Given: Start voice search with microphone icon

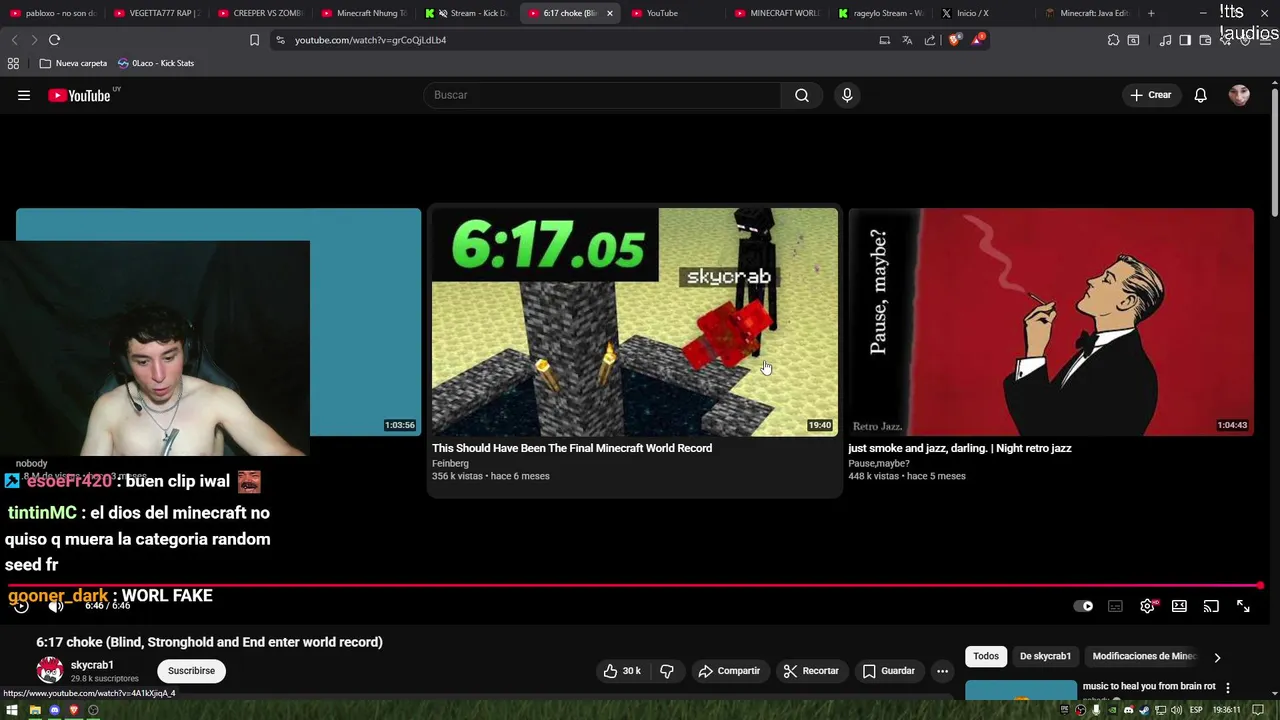Looking at the screenshot, I should (x=847, y=95).
